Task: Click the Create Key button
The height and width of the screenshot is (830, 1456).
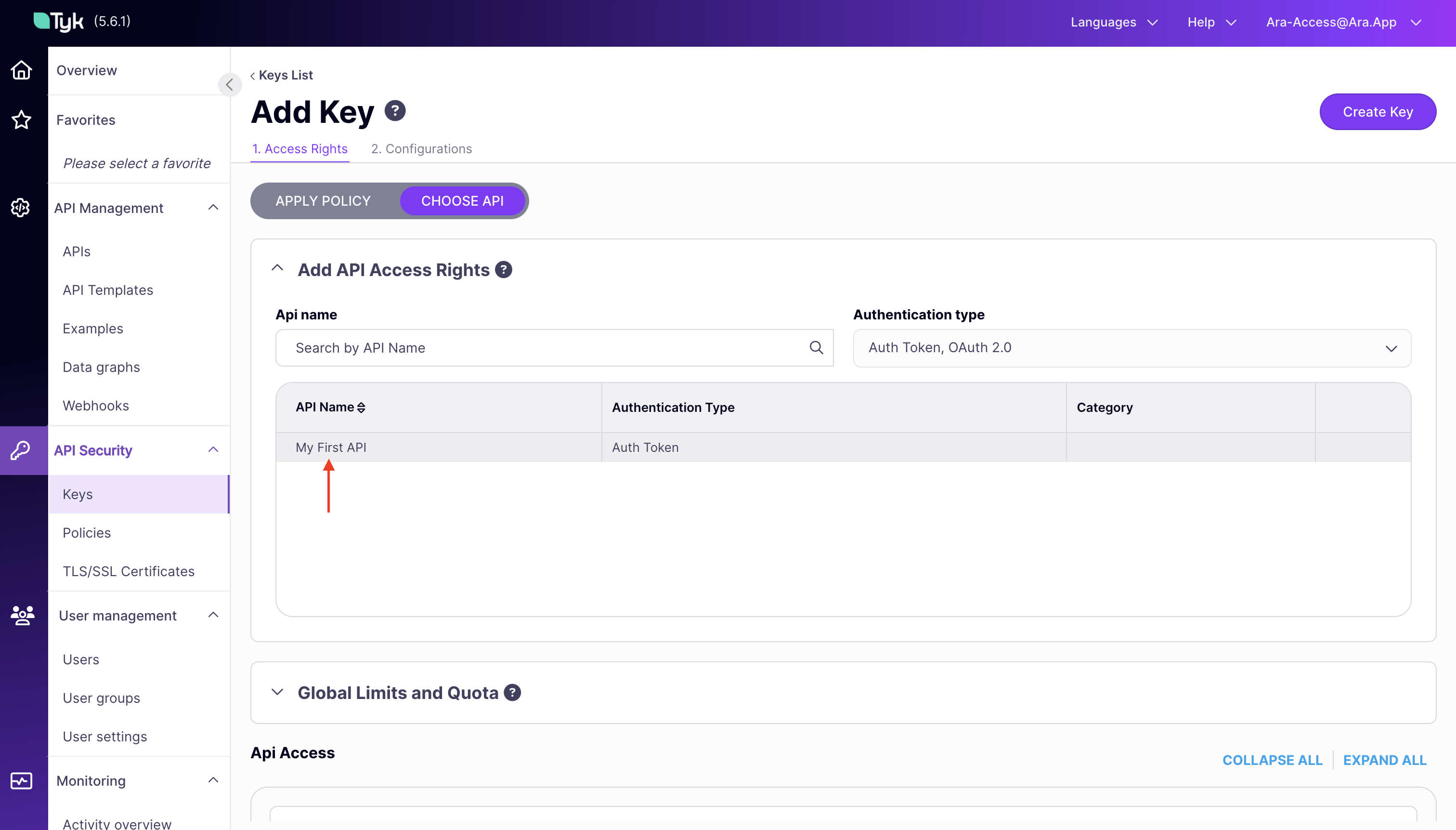Action: click(x=1378, y=111)
